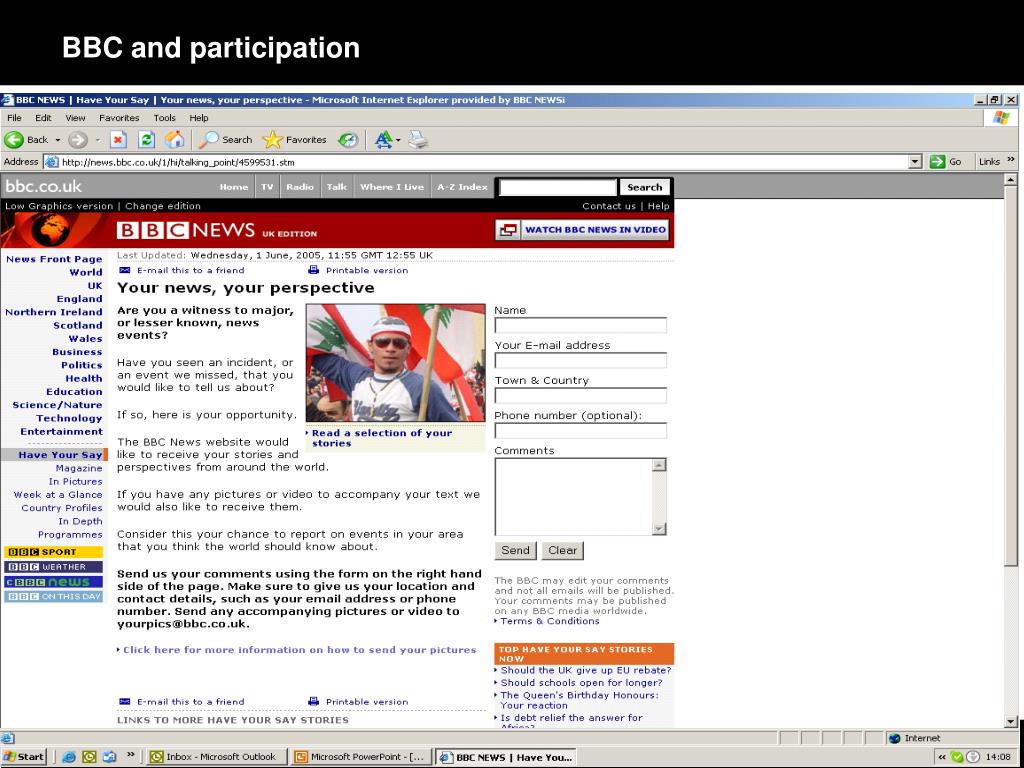Click the A-Z Index tab
This screenshot has height=768, width=1024.
coord(462,187)
